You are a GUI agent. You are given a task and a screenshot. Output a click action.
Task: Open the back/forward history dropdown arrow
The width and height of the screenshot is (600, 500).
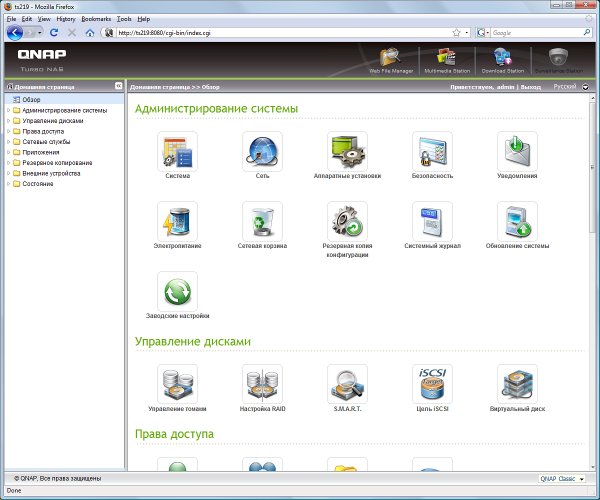tap(39, 33)
